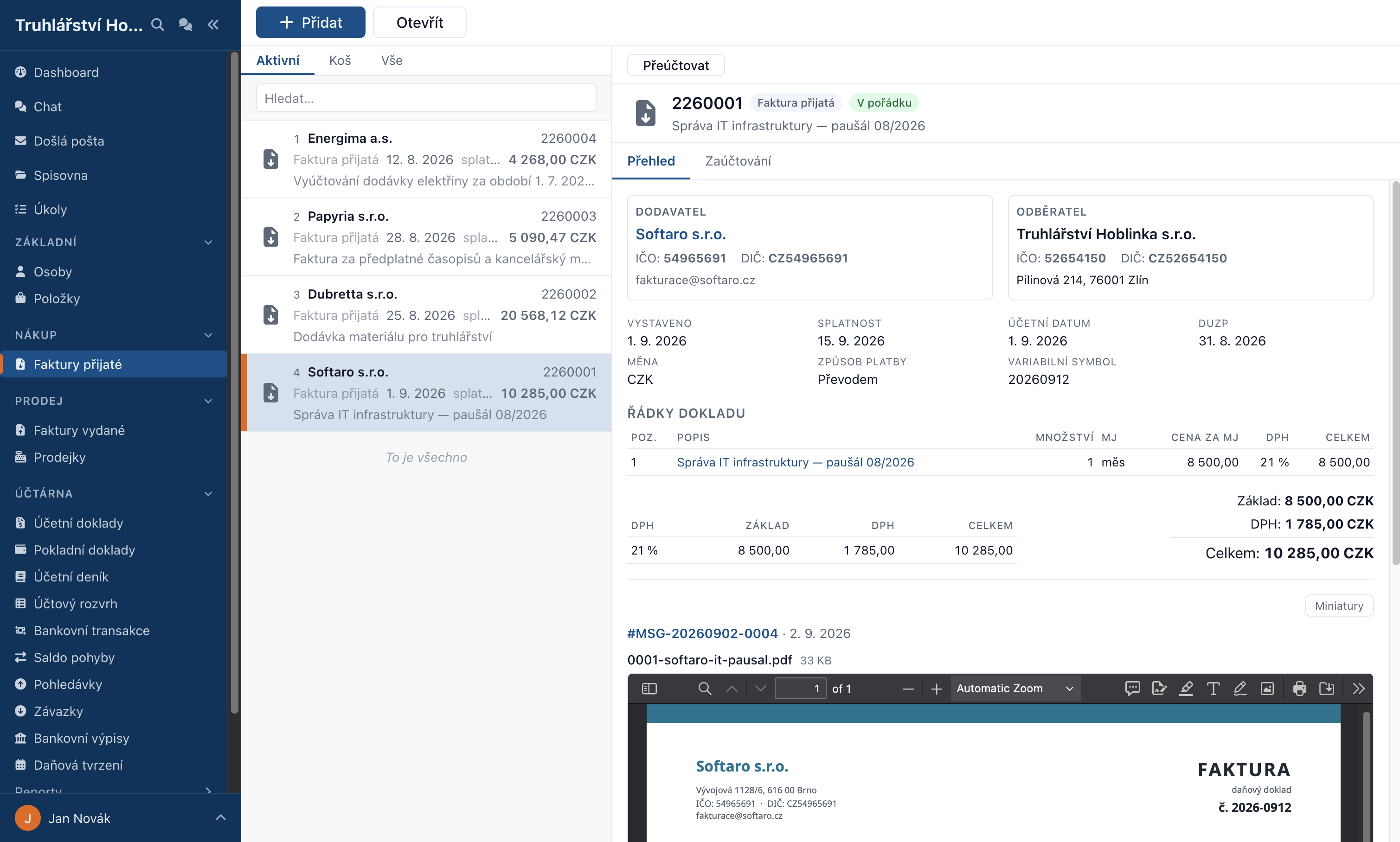
Task: Select the PDF highlight tool icon
Action: [x=1186, y=688]
